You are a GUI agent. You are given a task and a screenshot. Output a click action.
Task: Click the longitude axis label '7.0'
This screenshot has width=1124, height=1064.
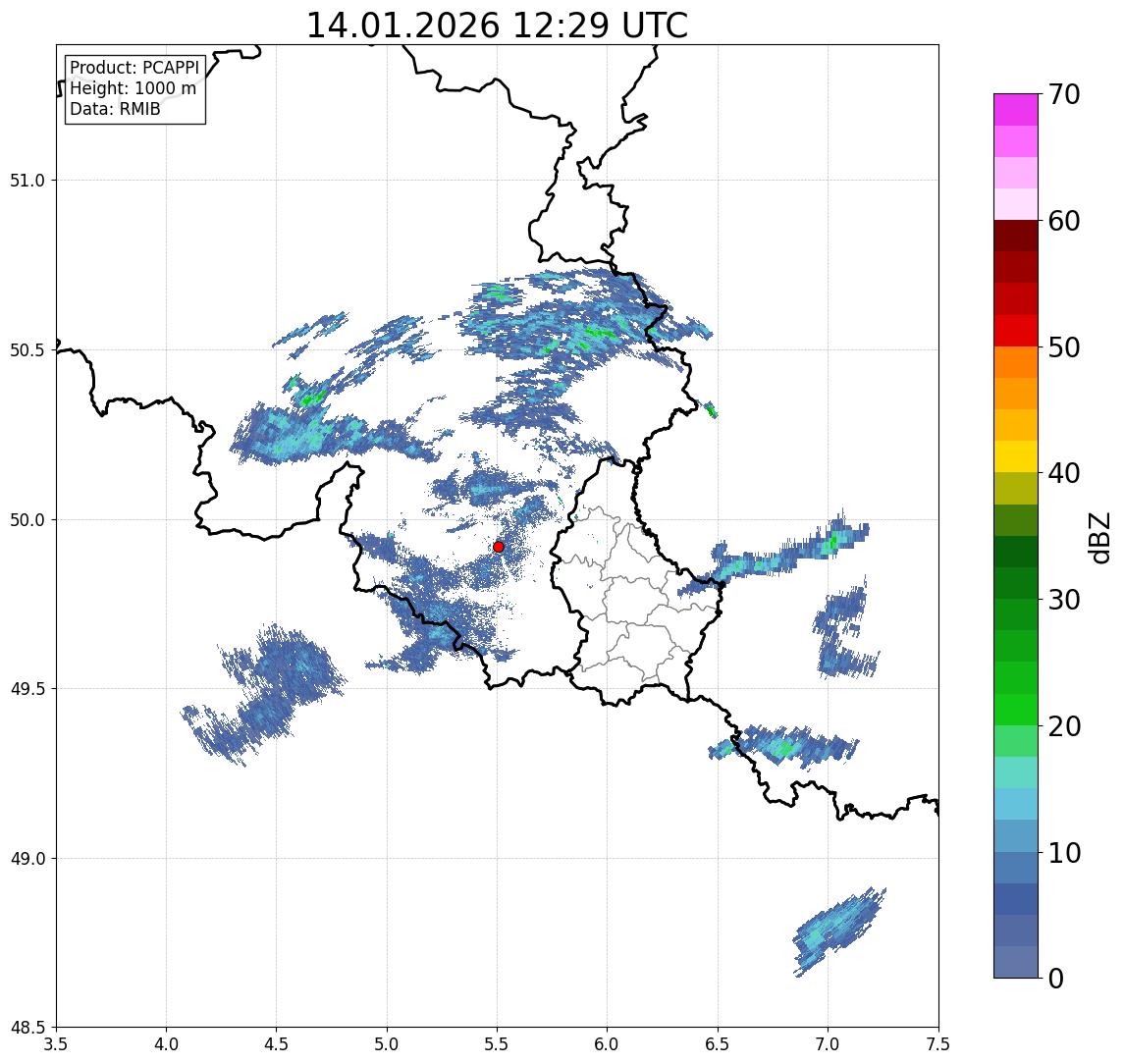(828, 1044)
